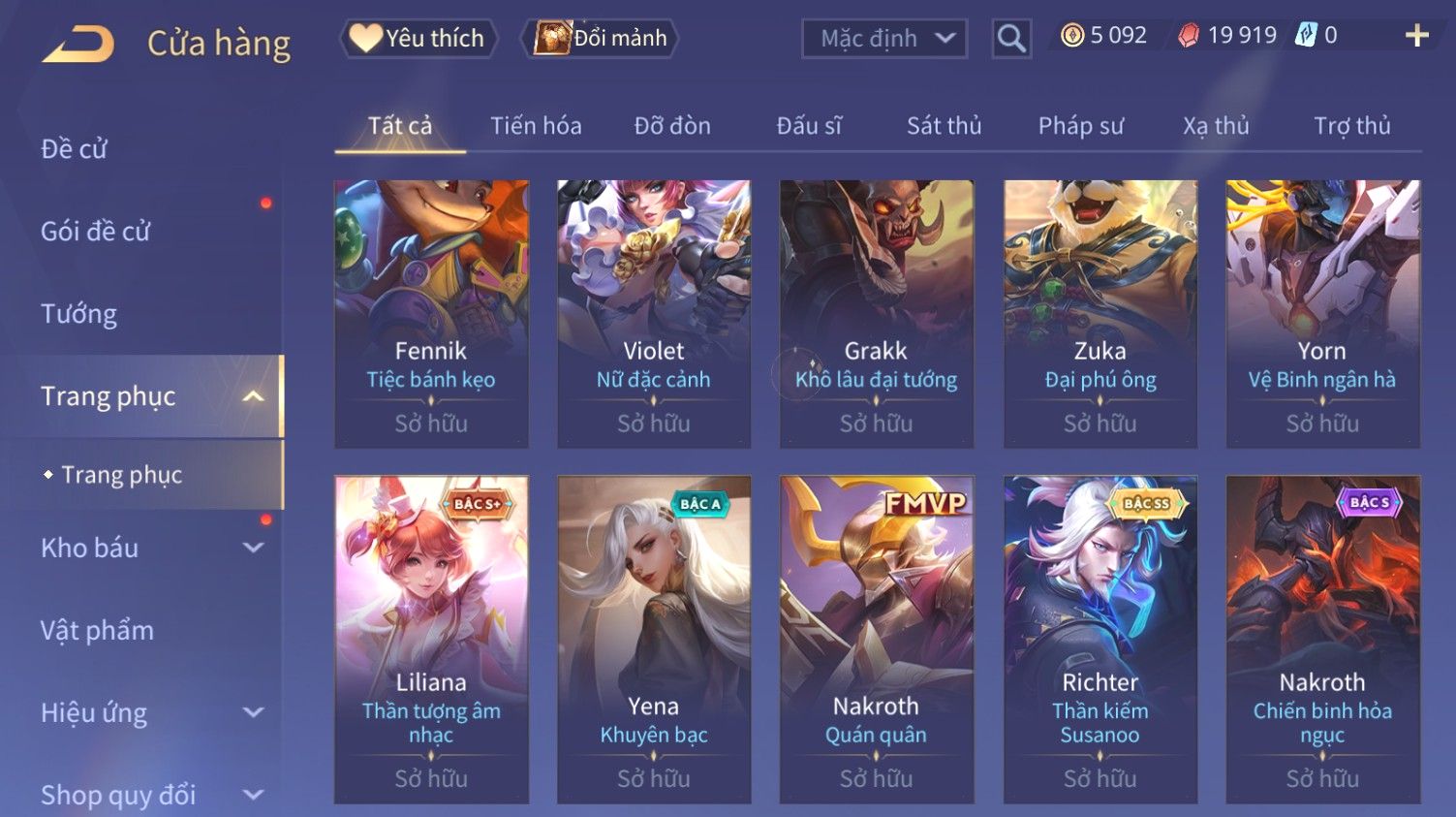
Task: Collapse the Trang phục sidebar section
Action: 253,396
